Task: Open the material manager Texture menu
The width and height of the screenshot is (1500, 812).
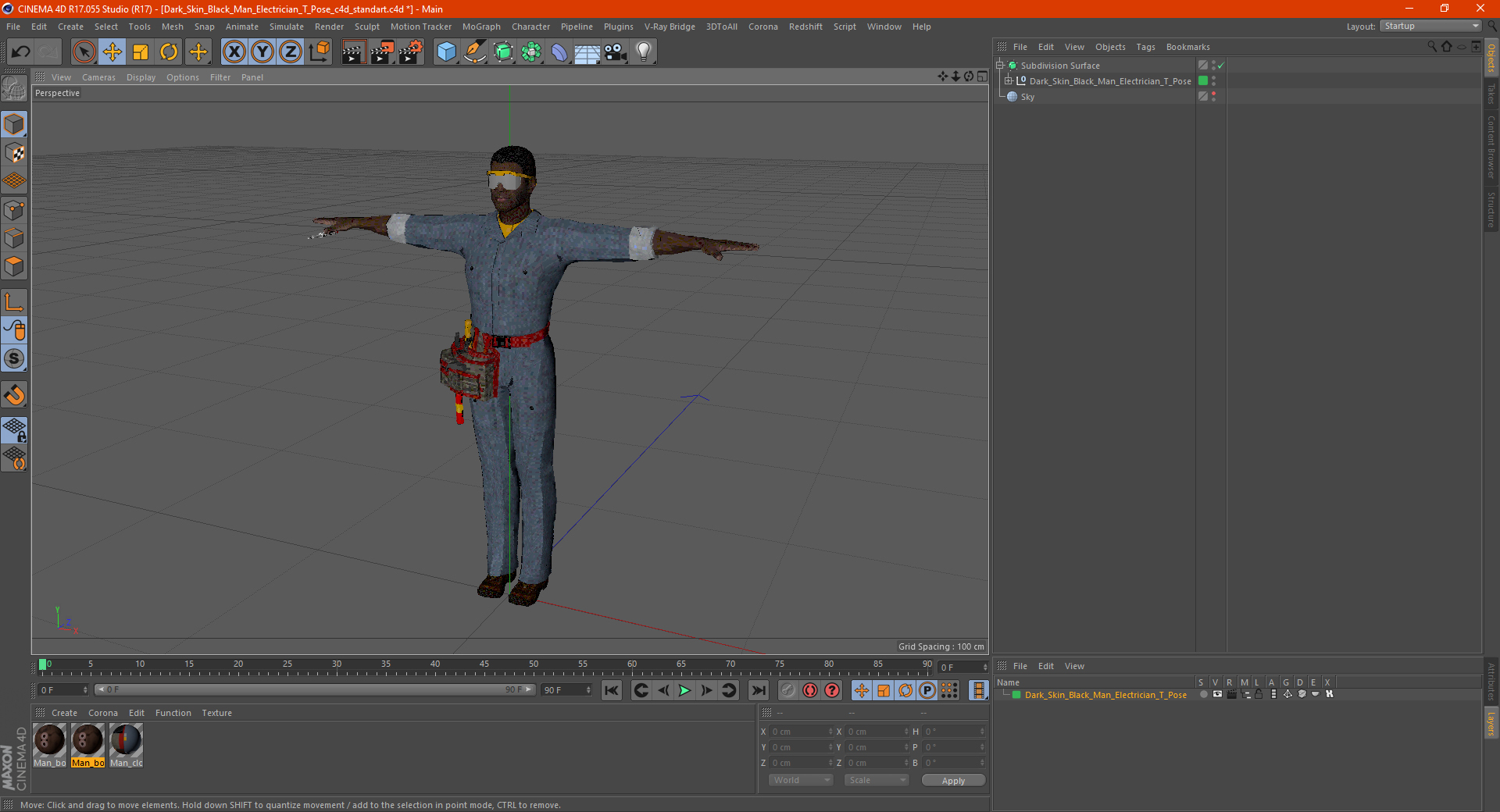Action: click(x=216, y=713)
